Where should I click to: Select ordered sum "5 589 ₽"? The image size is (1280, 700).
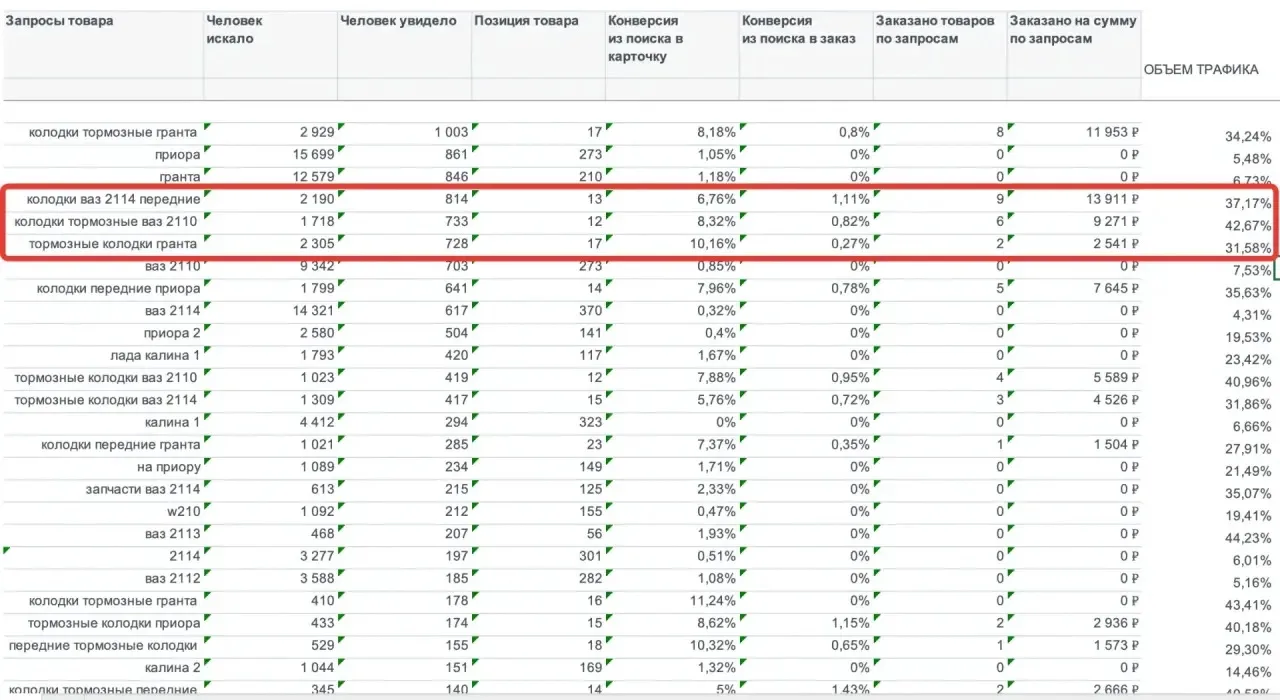(1115, 377)
